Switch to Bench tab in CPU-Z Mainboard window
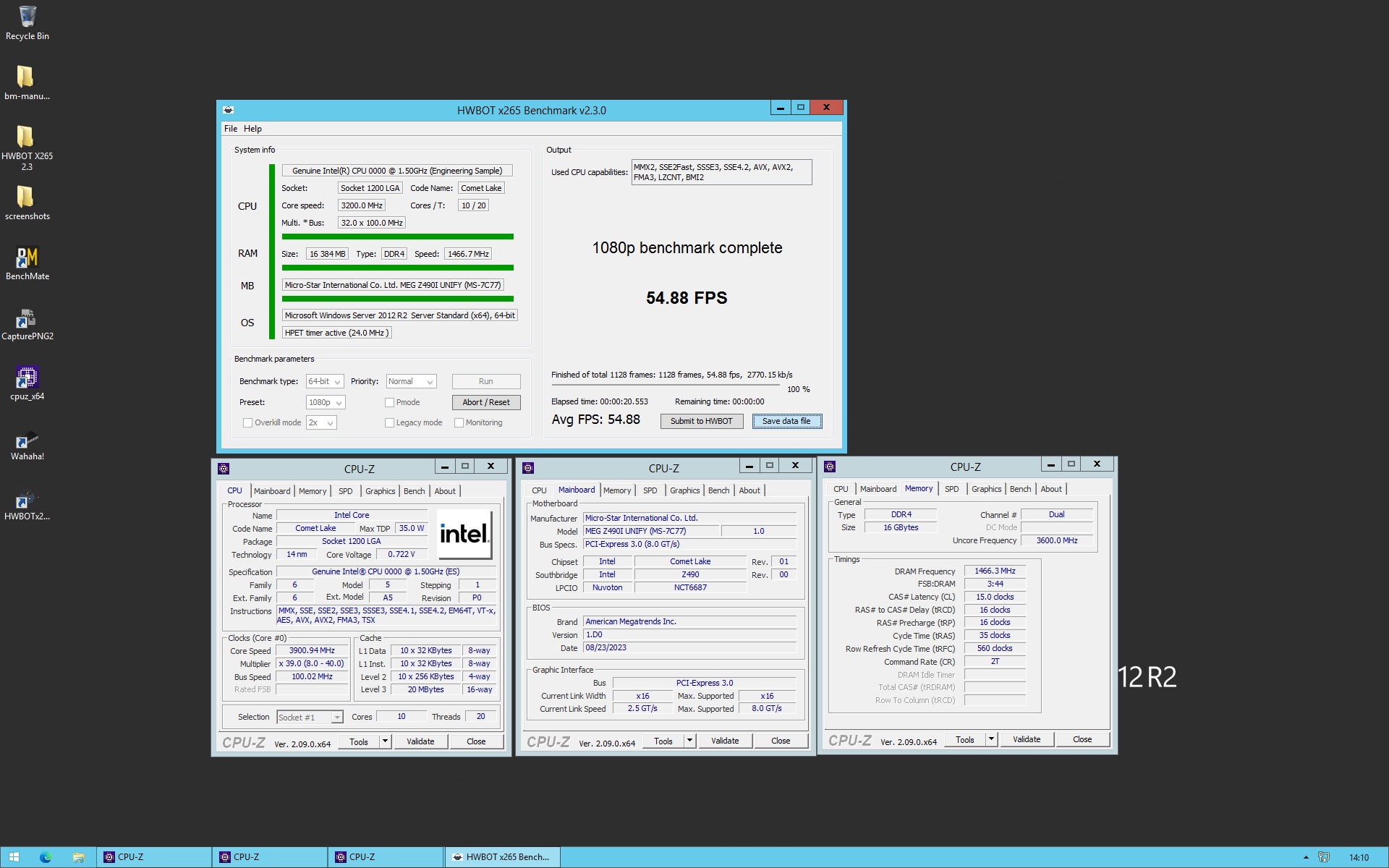This screenshot has height=868, width=1389. pyautogui.click(x=718, y=490)
